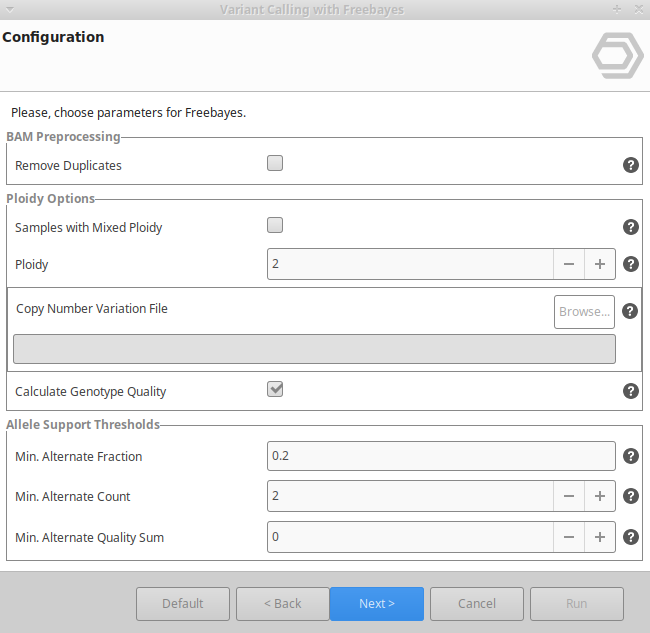Enable the Remove Duplicates checkbox
The width and height of the screenshot is (650, 633).
(x=275, y=163)
